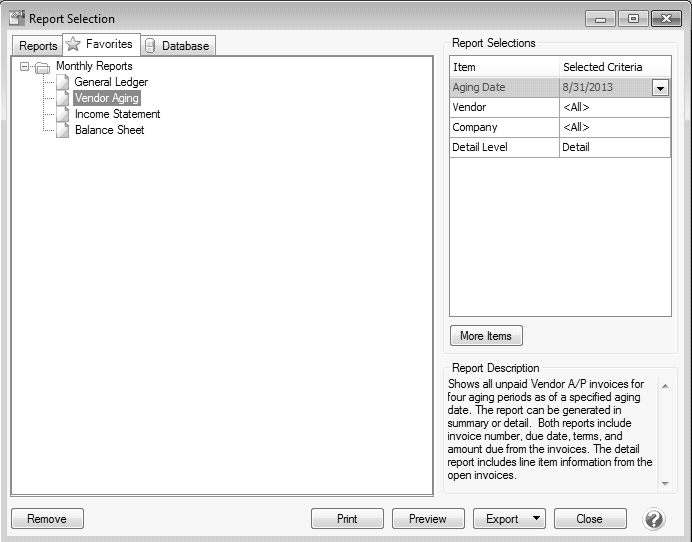Remove the selected favorite report
The width and height of the screenshot is (692, 542).
(47, 519)
